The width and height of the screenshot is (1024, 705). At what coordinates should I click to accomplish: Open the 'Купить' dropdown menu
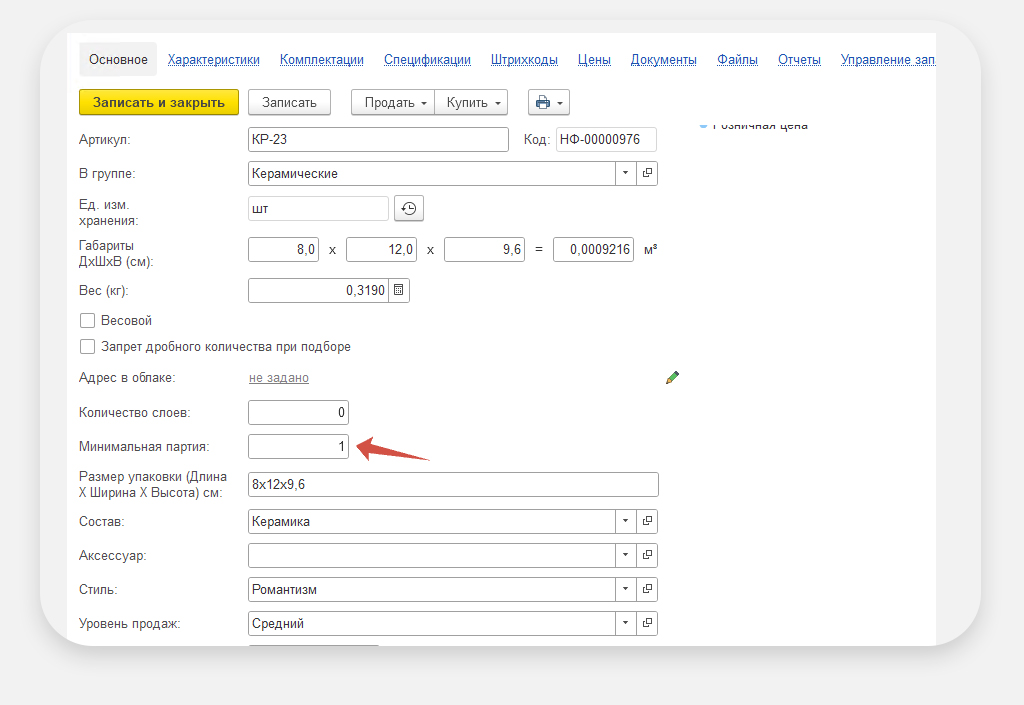471,102
